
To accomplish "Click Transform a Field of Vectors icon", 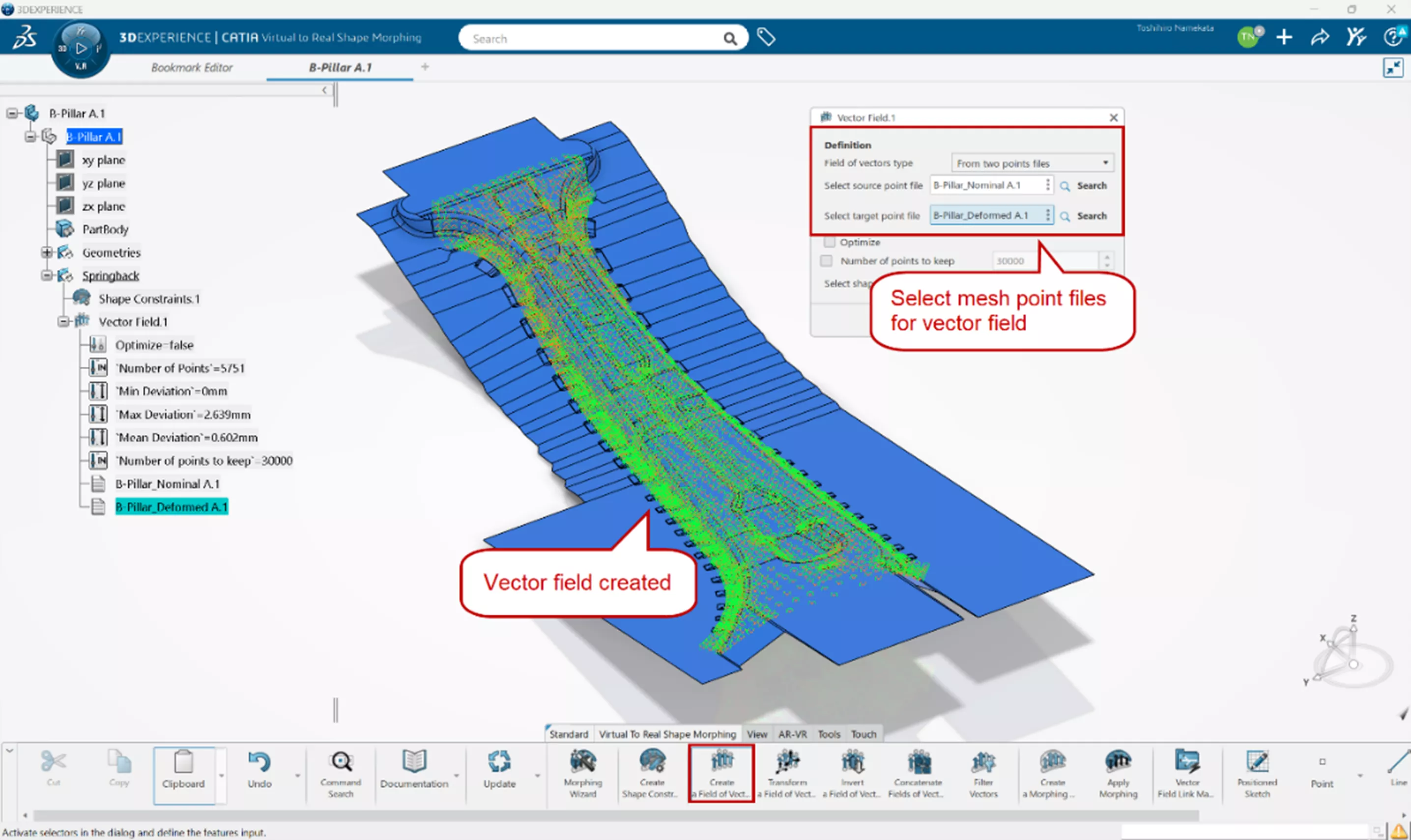I will tap(787, 773).
